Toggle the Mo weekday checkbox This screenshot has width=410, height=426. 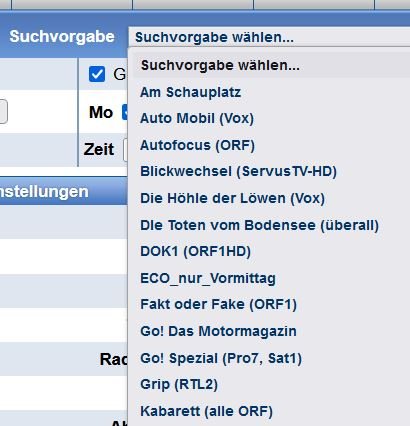(x=125, y=112)
